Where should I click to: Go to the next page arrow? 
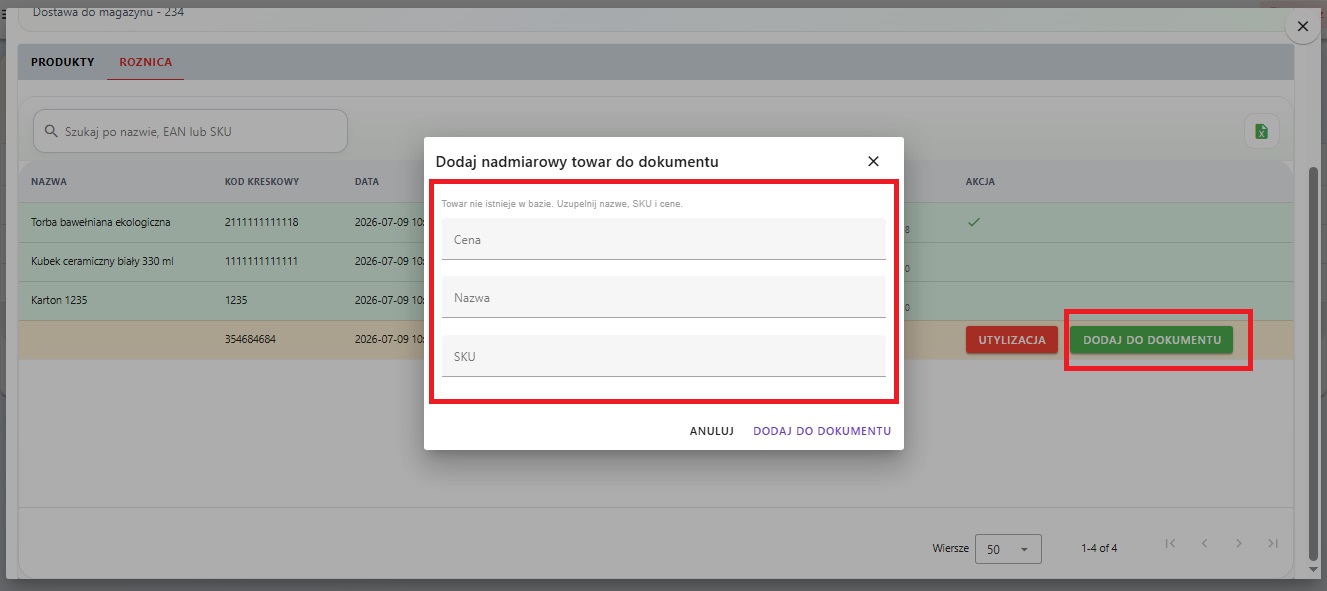click(x=1238, y=543)
